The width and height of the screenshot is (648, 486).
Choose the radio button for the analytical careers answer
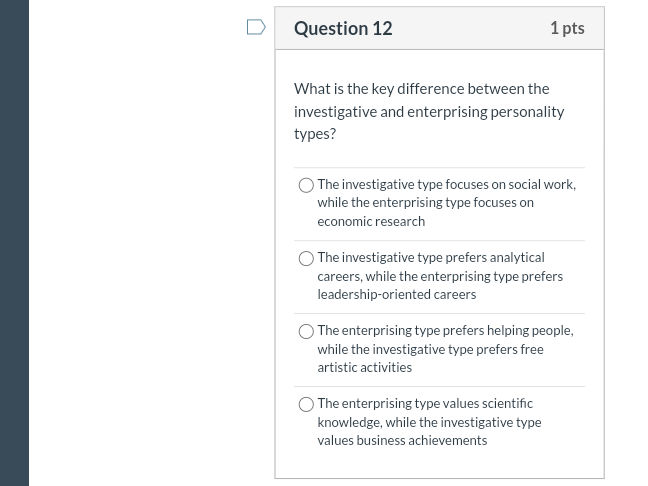pyautogui.click(x=306, y=258)
